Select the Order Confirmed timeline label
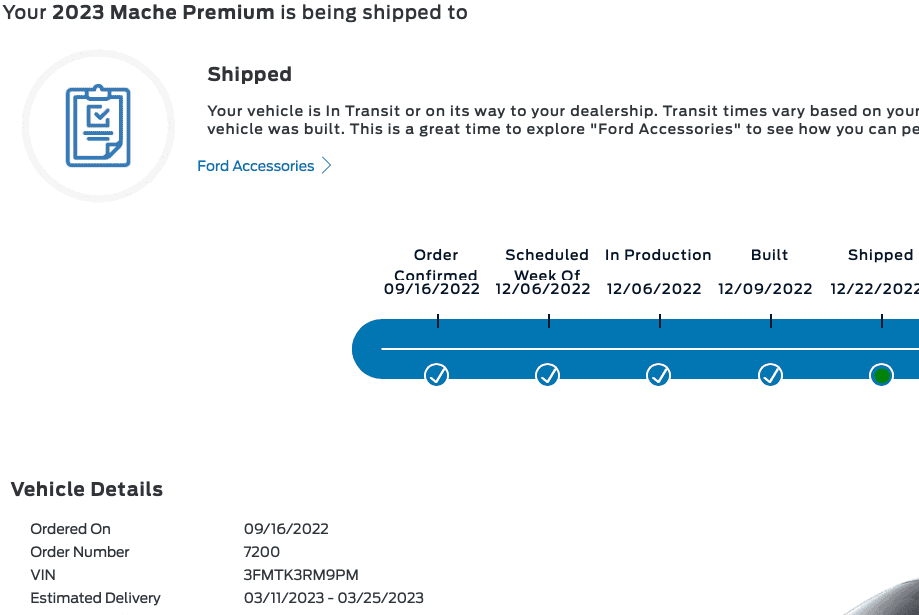This screenshot has width=919, height=615. tap(436, 264)
